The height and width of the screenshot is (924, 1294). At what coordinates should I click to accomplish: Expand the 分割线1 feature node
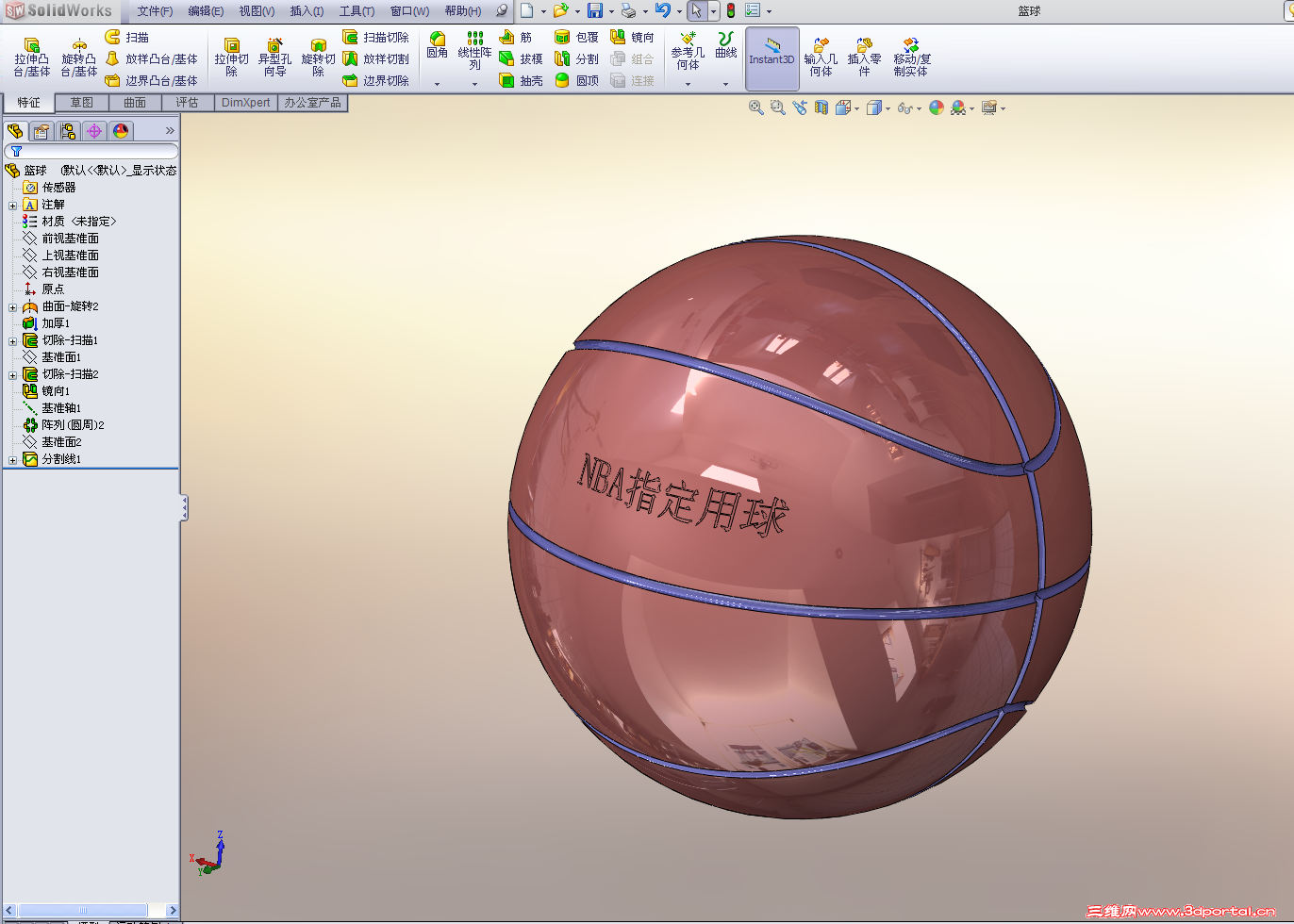(x=12, y=459)
